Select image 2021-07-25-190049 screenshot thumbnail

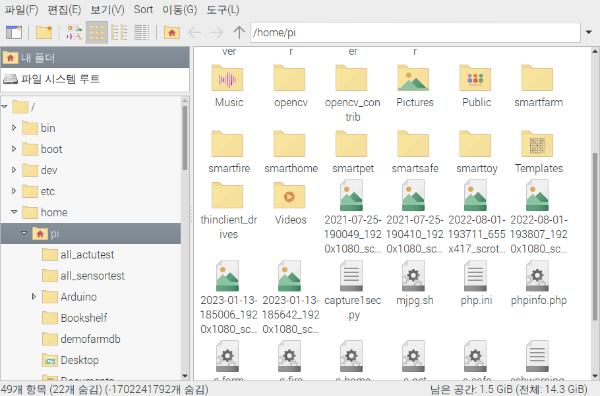(352, 195)
